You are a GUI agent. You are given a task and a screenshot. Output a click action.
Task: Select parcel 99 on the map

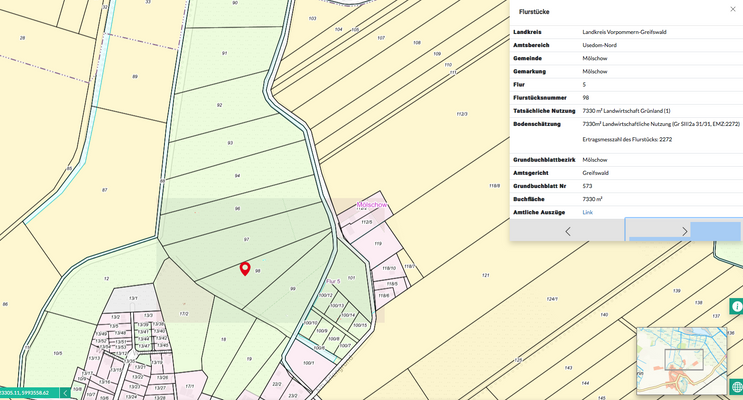tap(292, 288)
